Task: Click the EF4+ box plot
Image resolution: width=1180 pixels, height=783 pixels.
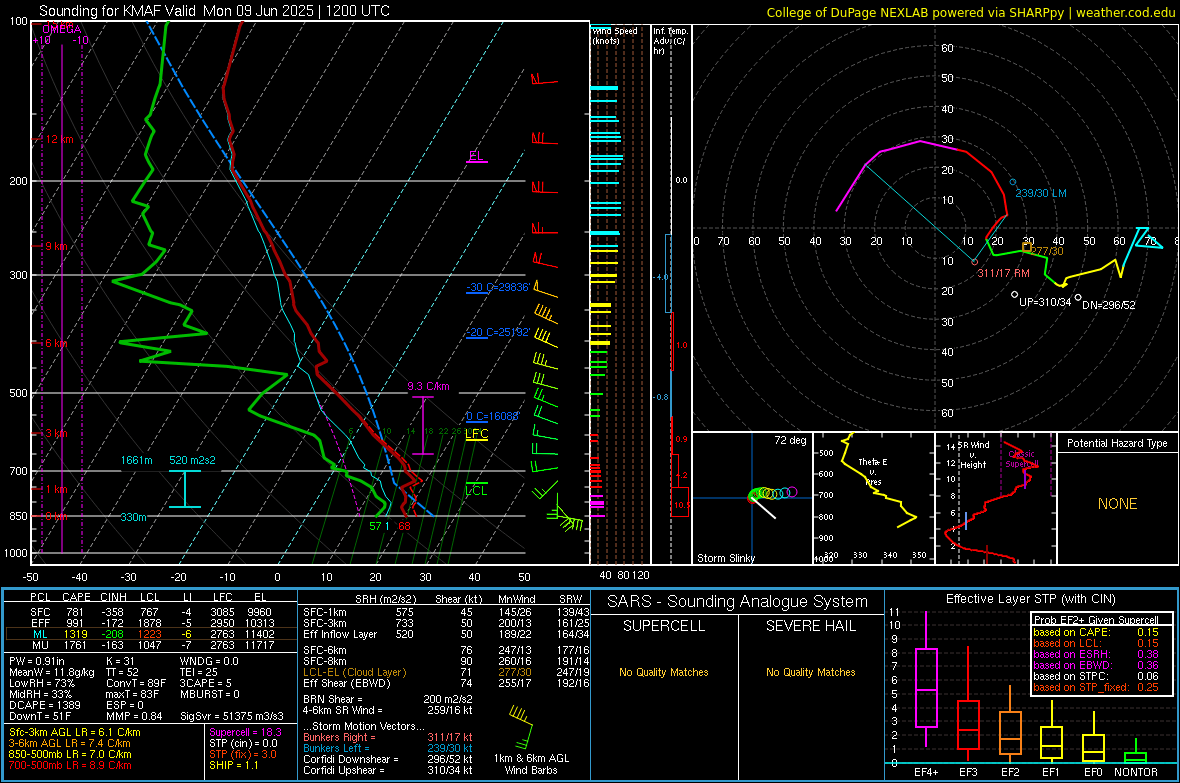Action: coord(926,680)
